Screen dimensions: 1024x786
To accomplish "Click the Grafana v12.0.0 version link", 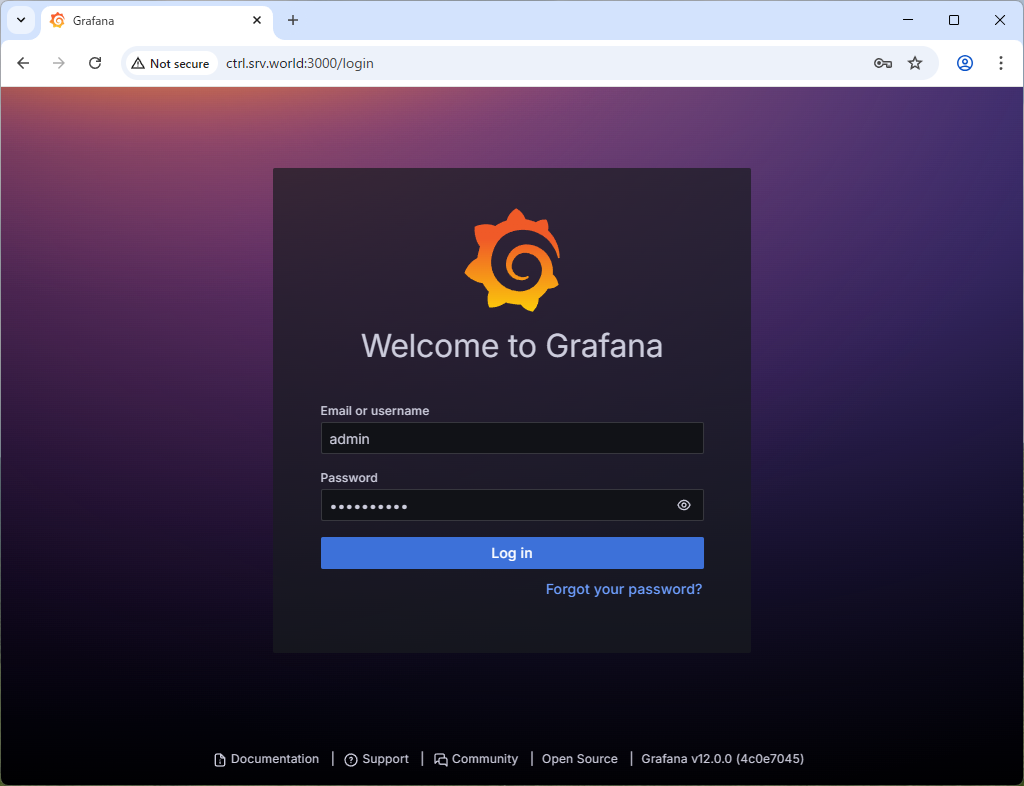I will [722, 759].
